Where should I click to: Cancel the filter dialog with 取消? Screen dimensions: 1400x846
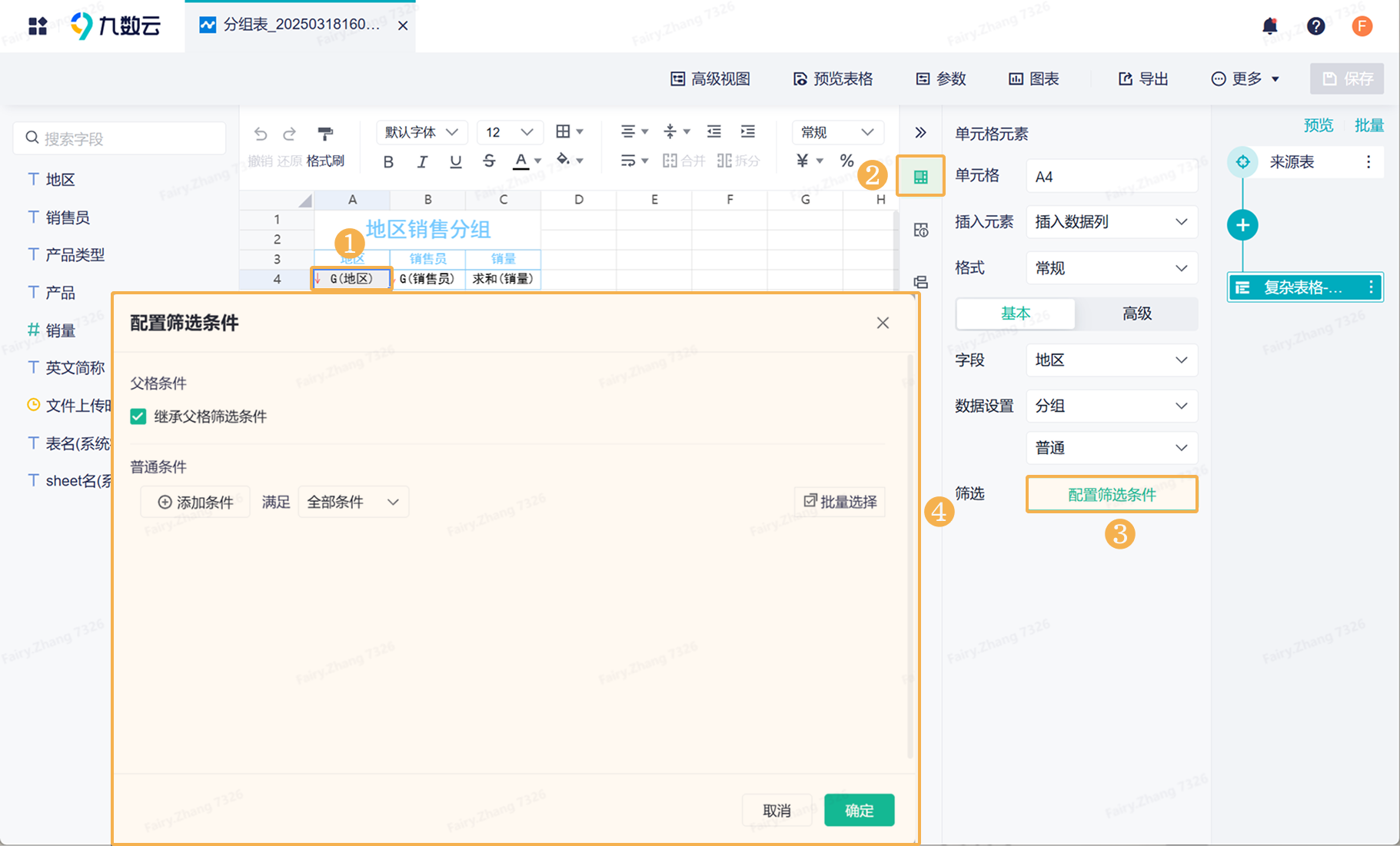[x=776, y=811]
